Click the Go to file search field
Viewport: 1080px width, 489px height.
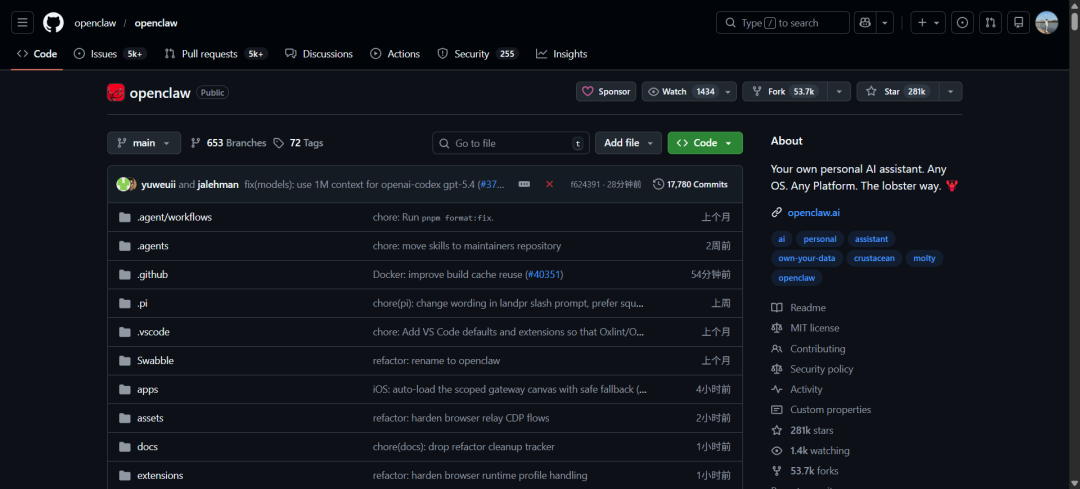510,143
